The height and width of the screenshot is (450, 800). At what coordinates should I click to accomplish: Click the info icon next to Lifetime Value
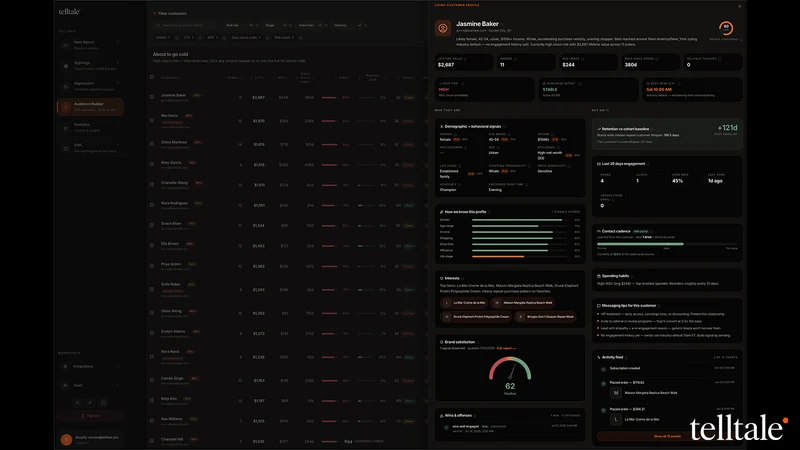point(465,59)
